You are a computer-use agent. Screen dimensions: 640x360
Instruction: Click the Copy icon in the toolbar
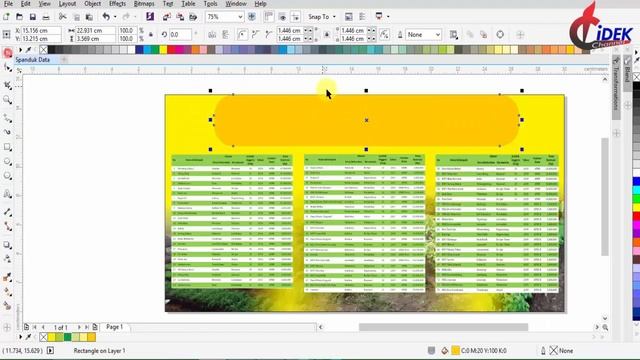(76, 17)
